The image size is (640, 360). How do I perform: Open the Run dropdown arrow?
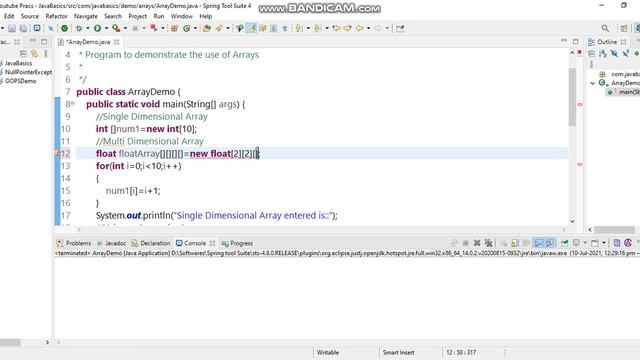106,28
